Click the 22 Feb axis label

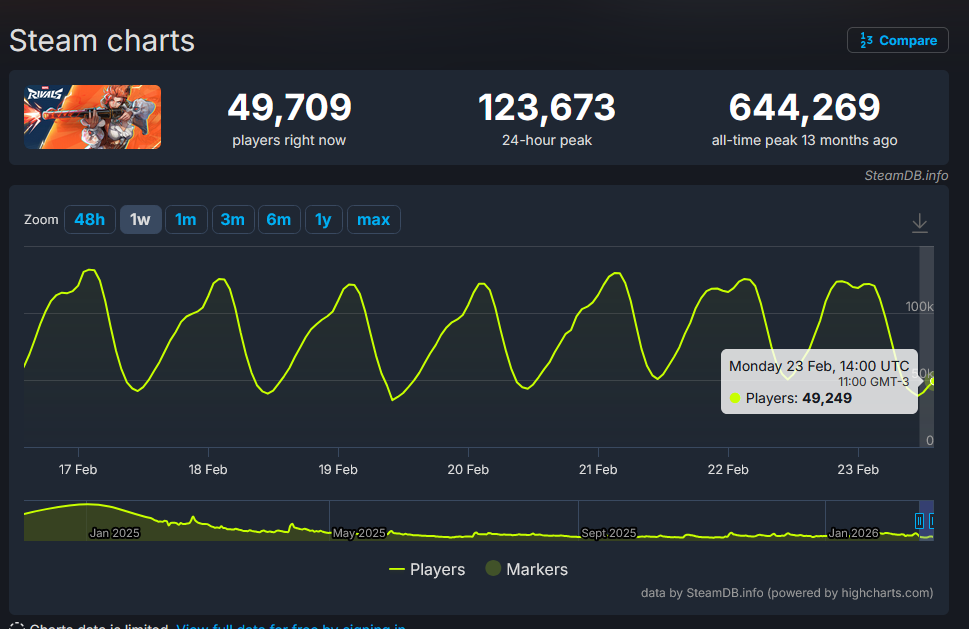728,470
